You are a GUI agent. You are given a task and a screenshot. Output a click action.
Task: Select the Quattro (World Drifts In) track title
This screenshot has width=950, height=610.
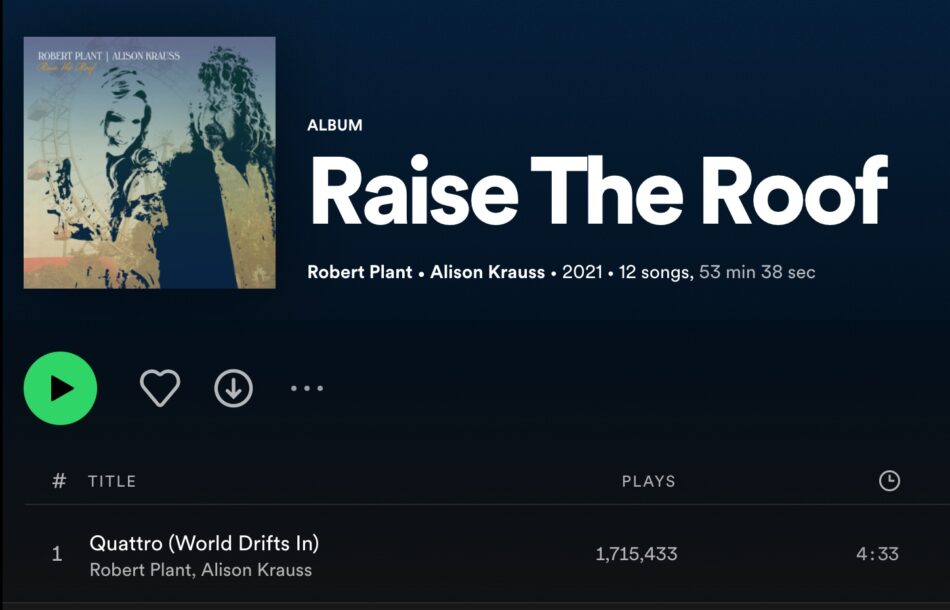tap(204, 543)
